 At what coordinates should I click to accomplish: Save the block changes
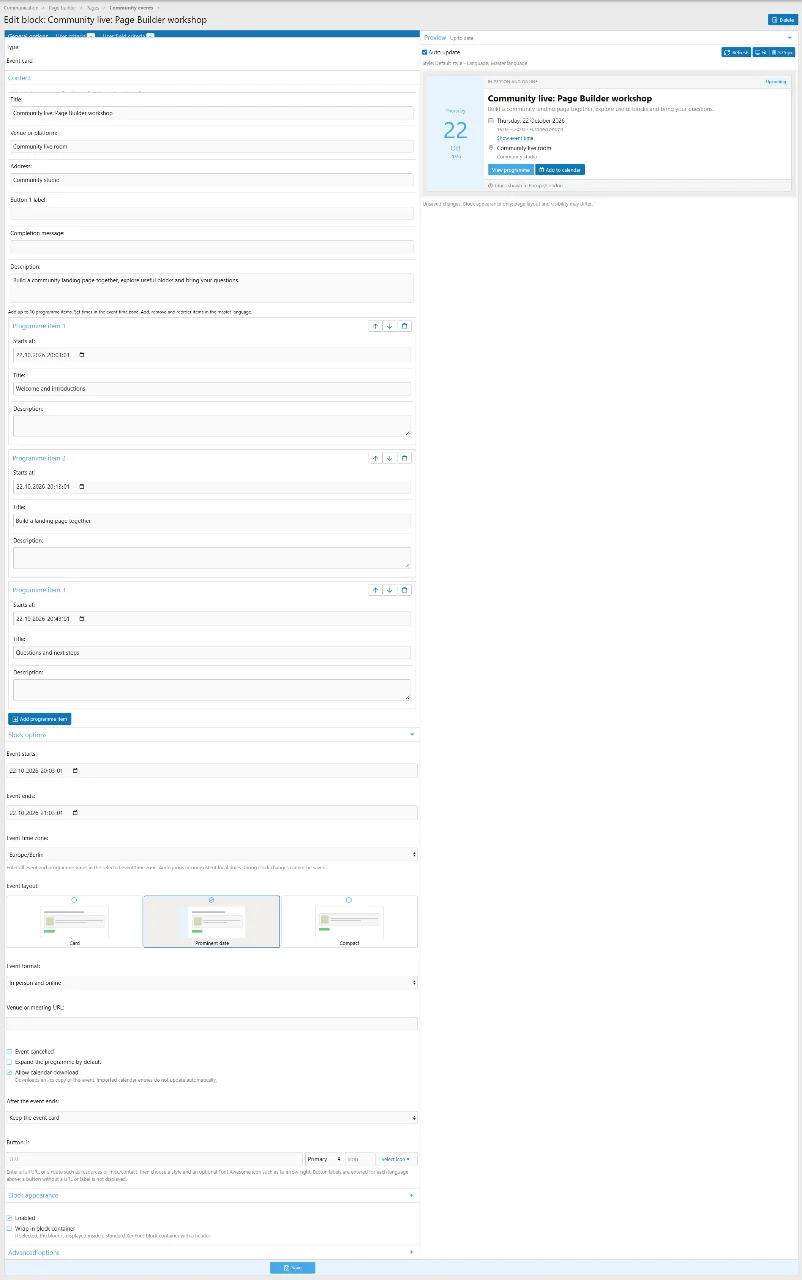click(293, 1267)
